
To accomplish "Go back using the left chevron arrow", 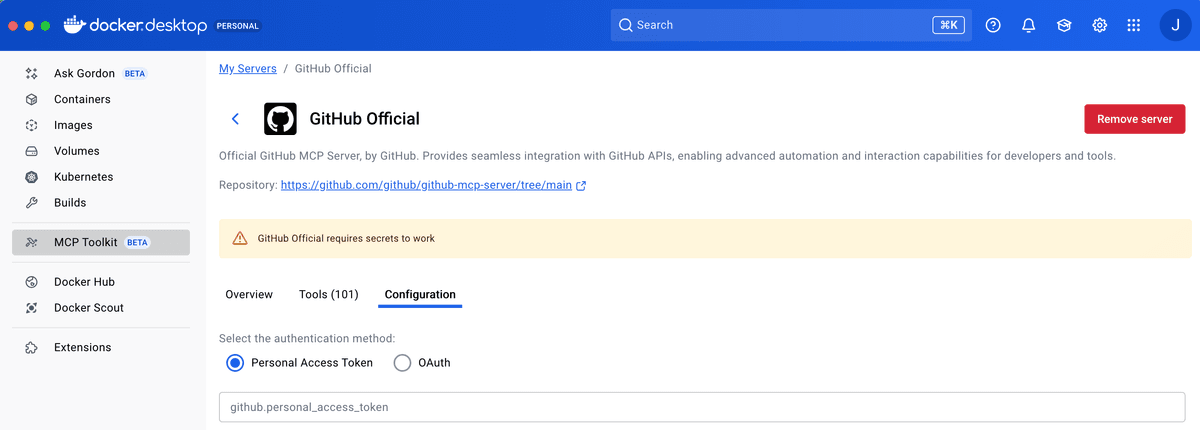I will pos(236,119).
